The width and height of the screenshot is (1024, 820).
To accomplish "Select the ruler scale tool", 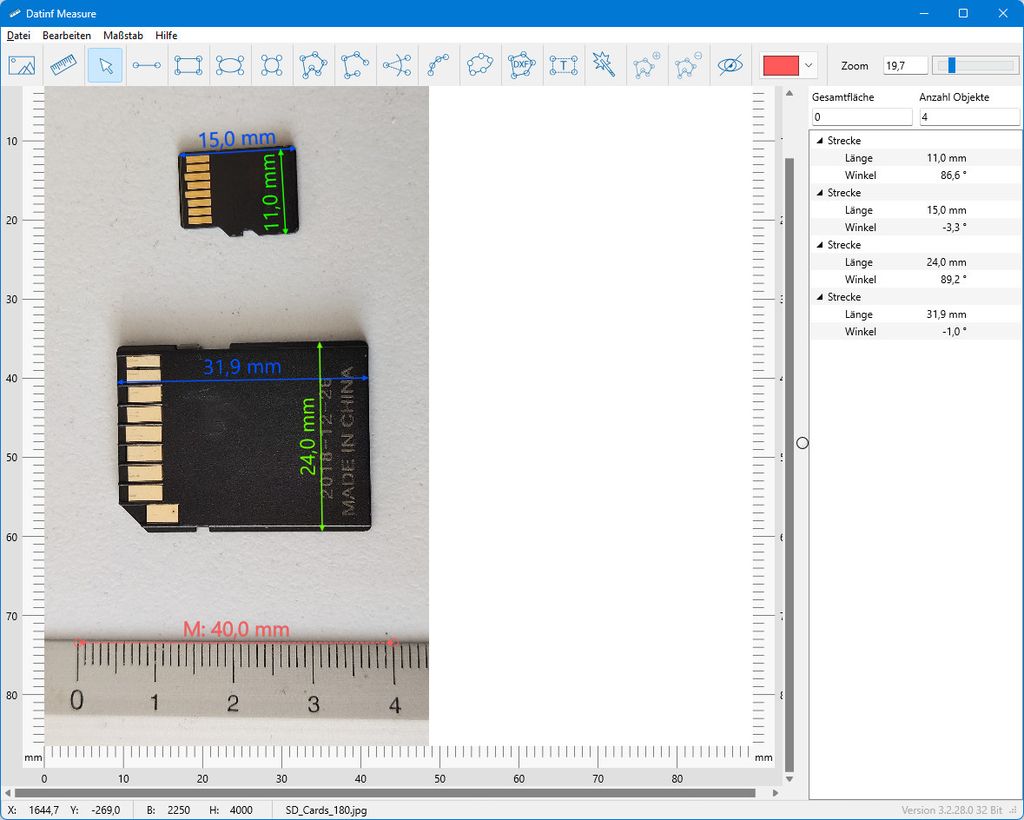I will [x=63, y=65].
